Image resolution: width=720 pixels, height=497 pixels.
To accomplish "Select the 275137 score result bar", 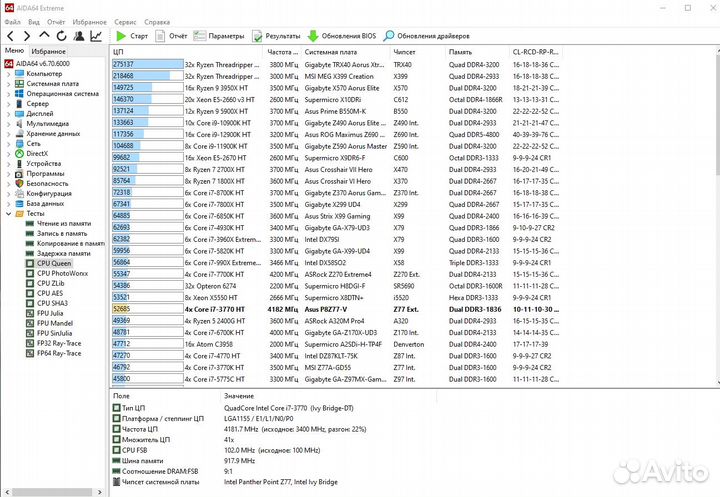I will coord(147,64).
